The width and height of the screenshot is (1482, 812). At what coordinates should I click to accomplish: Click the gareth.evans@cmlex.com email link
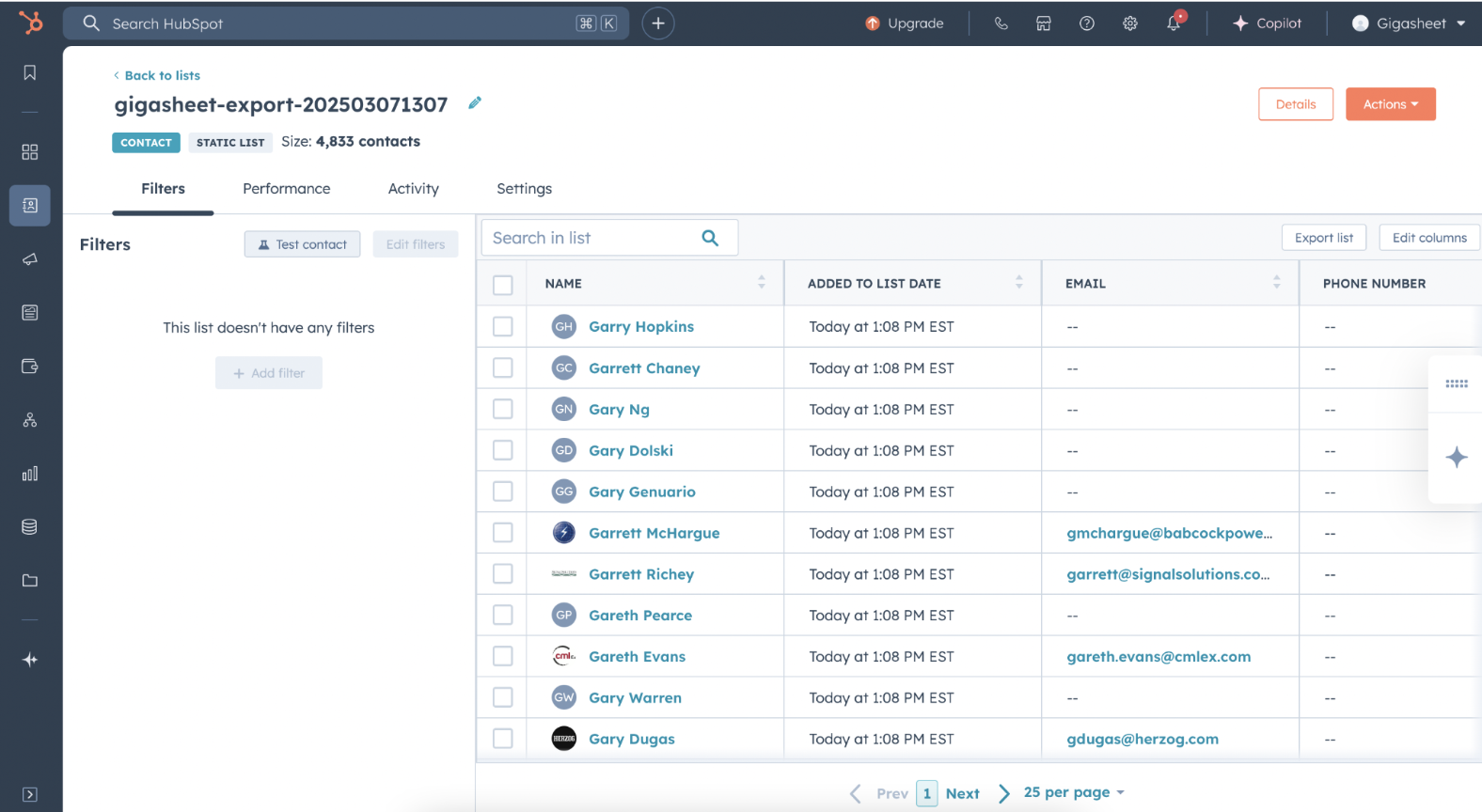[1159, 657]
